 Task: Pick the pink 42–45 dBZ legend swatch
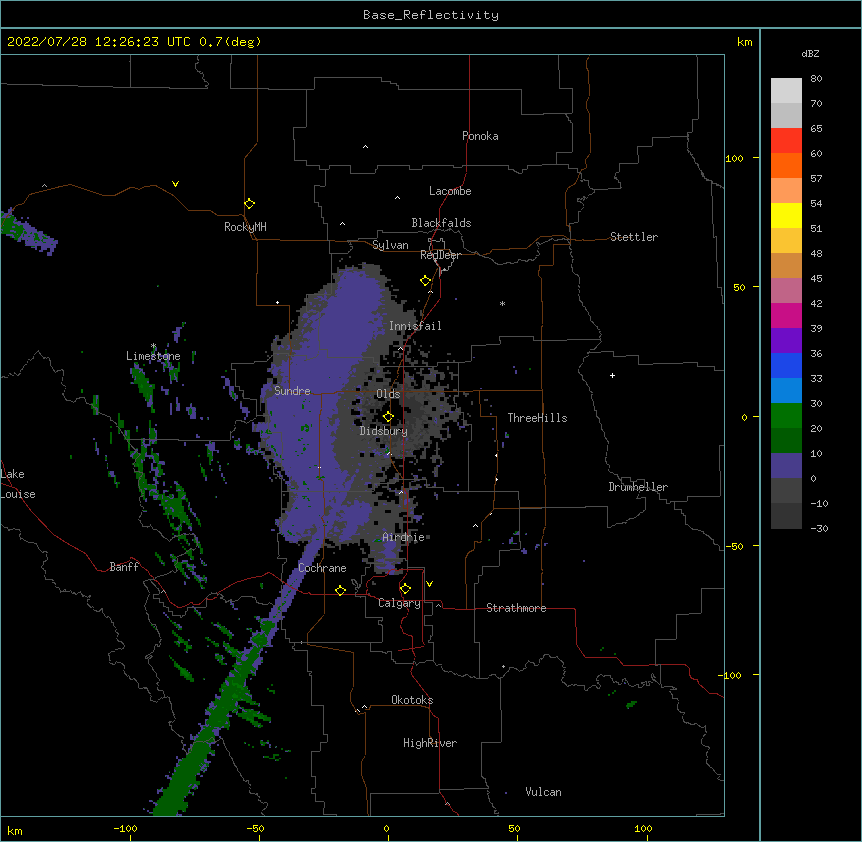tap(786, 291)
